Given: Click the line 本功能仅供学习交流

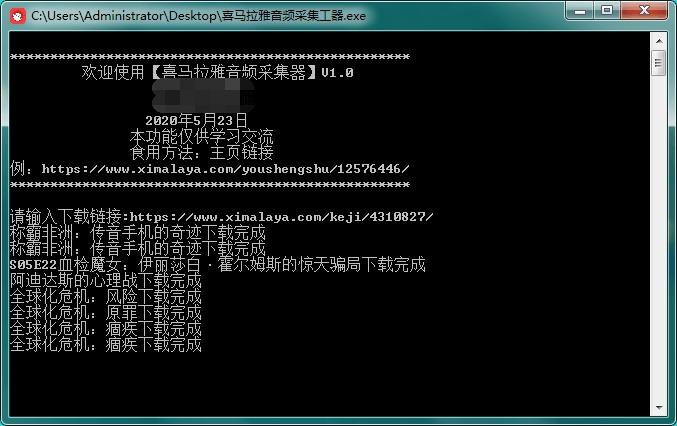Looking at the screenshot, I should pos(201,137).
